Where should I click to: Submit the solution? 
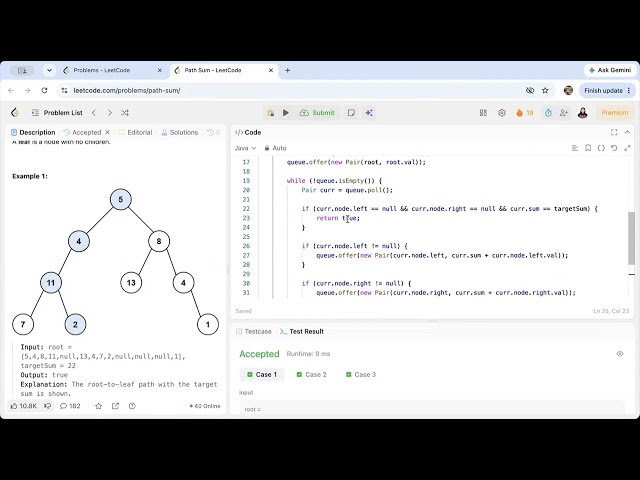point(317,113)
